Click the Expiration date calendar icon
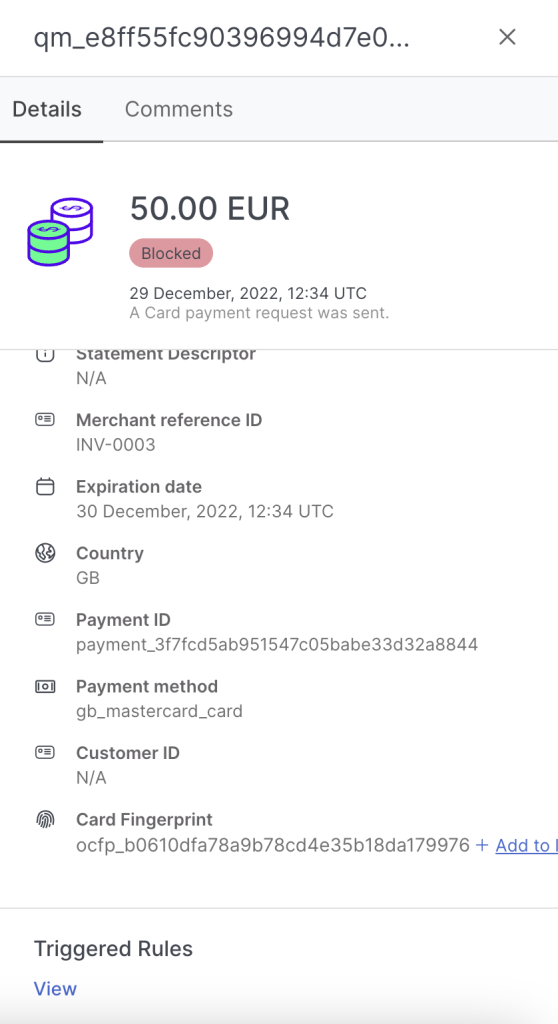 44,487
